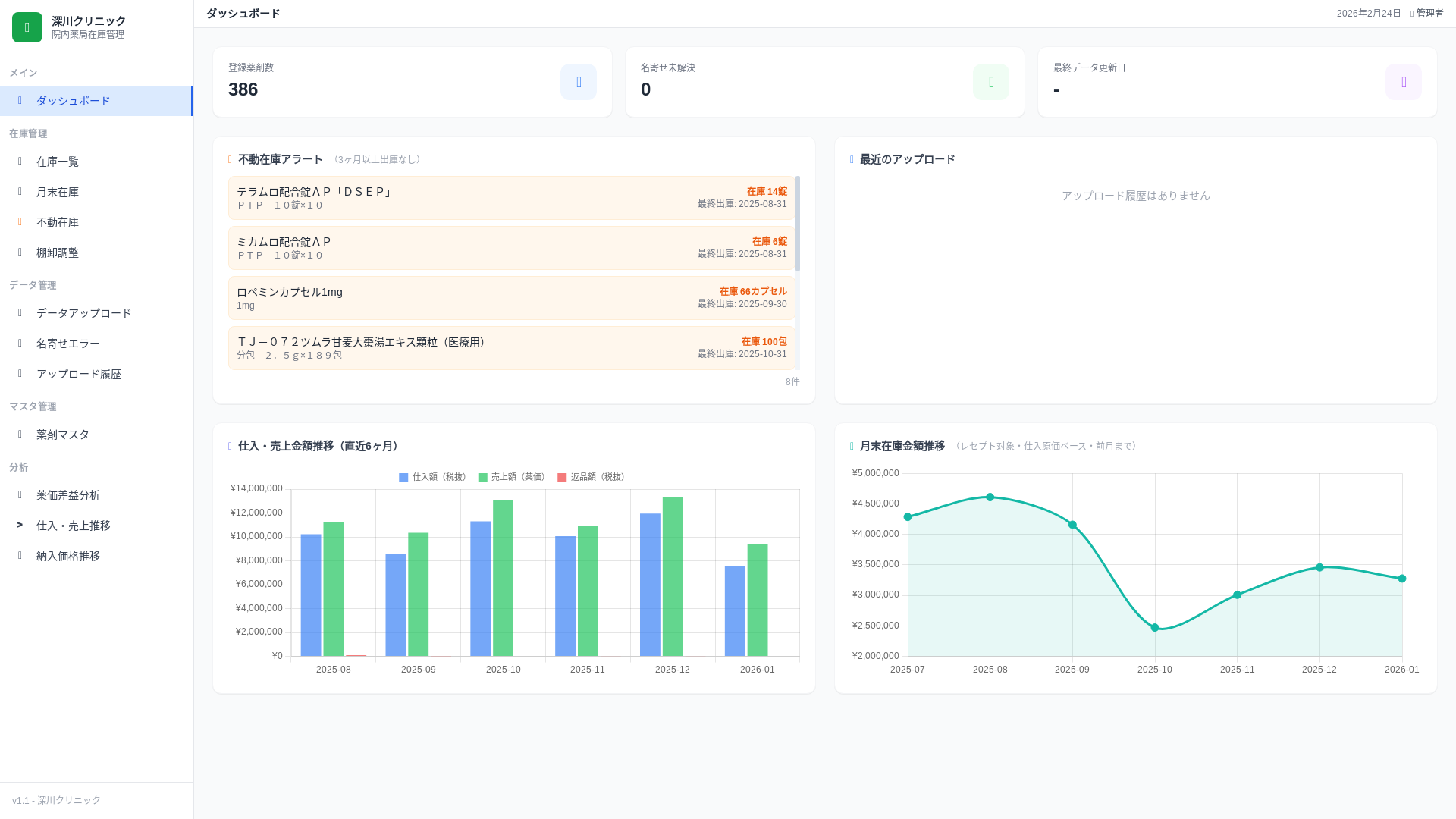1456x819 pixels.
Task: Click the orange icon beside 不動在庫
Action: click(20, 222)
